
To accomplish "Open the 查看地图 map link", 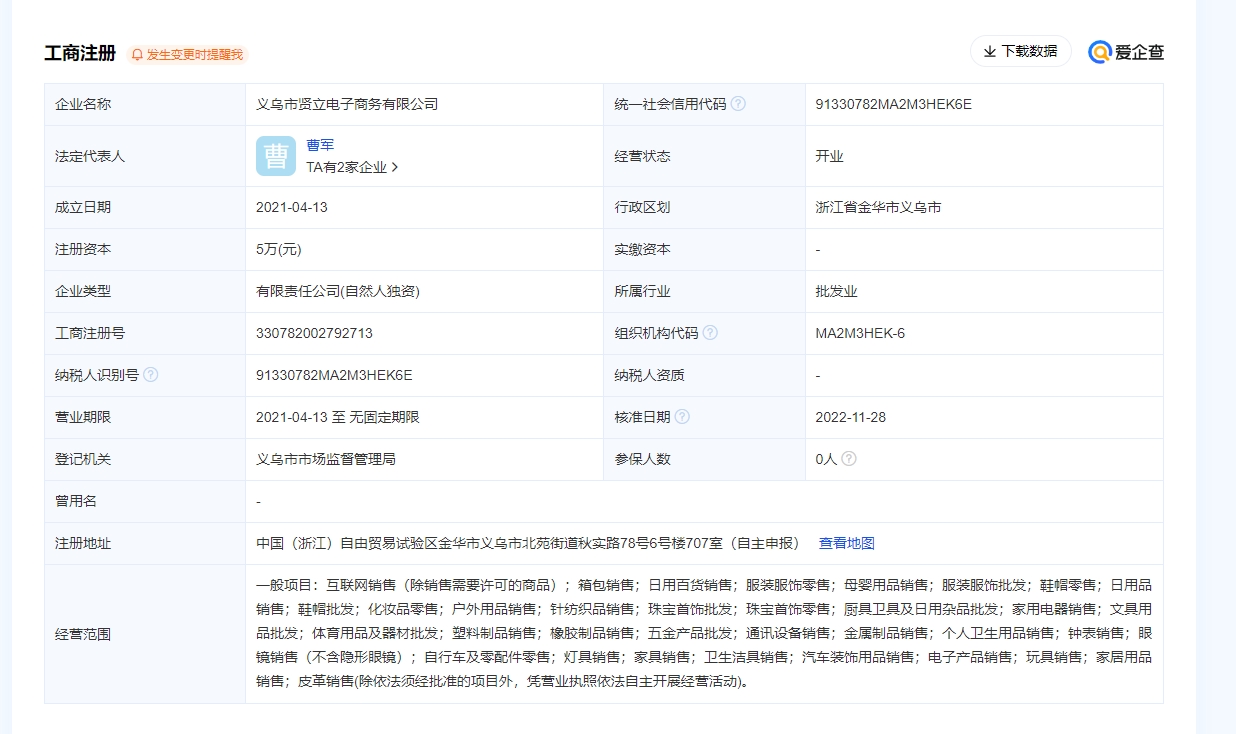I will coord(846,543).
